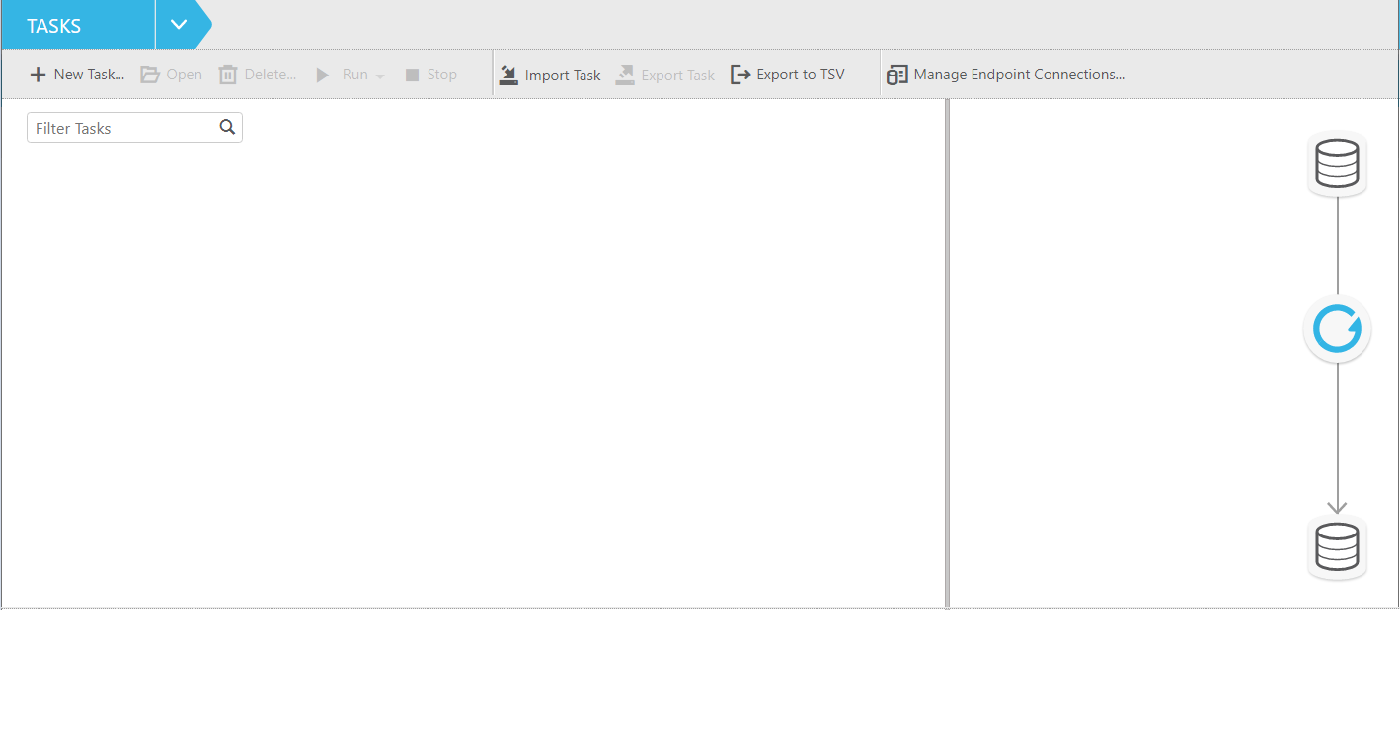This screenshot has width=1400, height=750.
Task: Click the blue Replicate sync icon
Action: (1337, 328)
